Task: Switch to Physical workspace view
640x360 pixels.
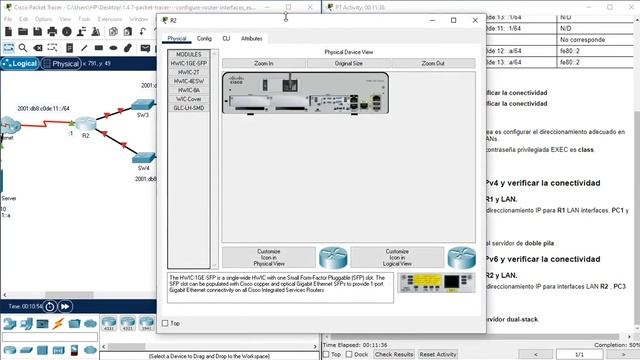Action: coord(61,64)
